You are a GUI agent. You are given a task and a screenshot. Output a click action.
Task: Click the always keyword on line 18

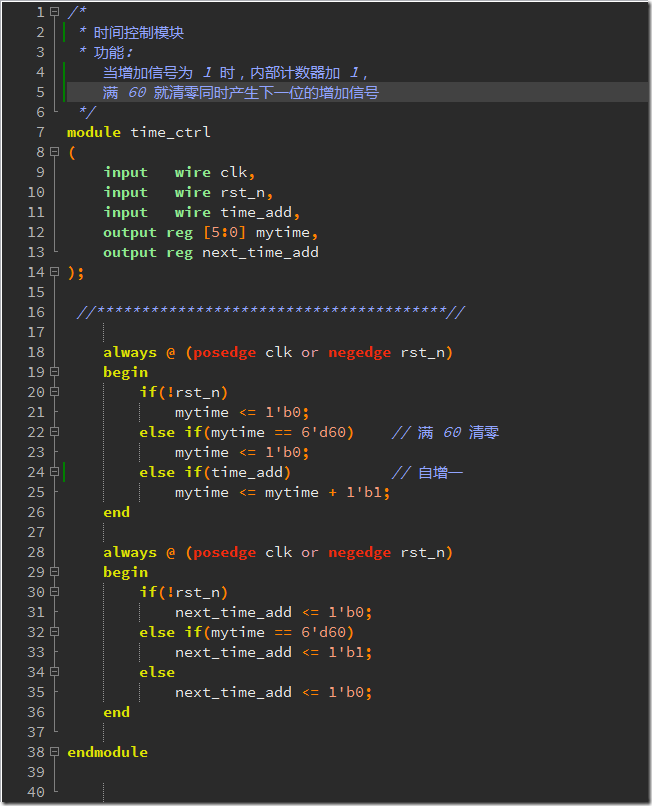(x=130, y=353)
